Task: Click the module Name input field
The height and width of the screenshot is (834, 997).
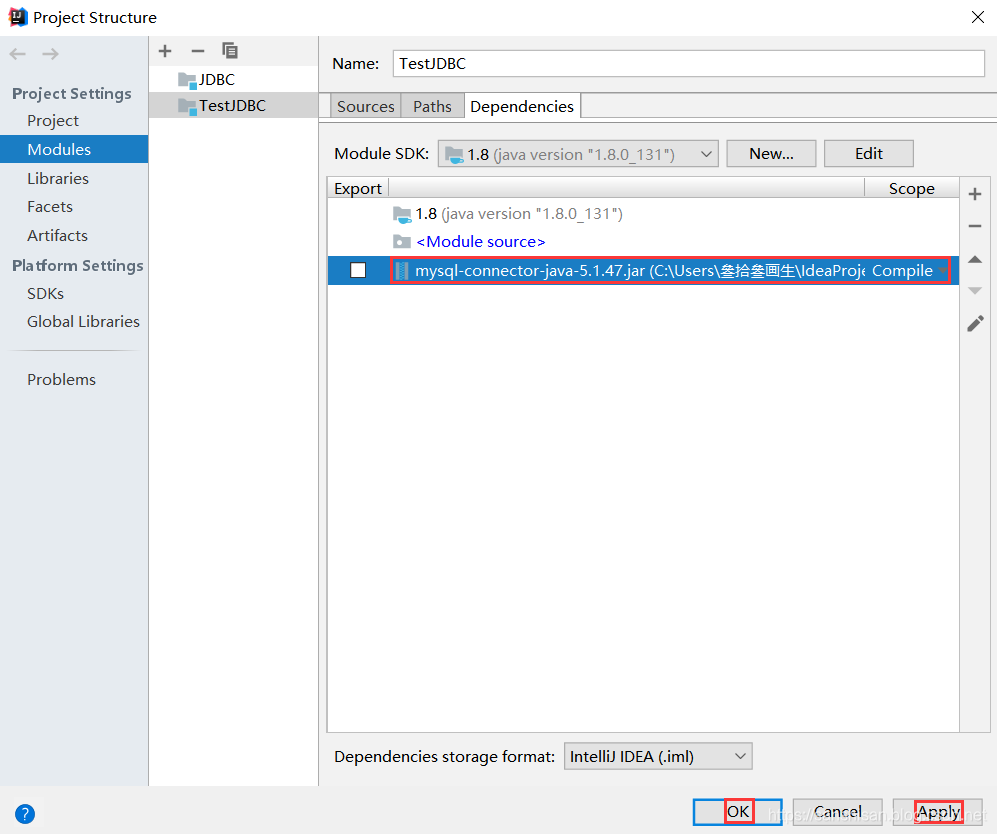Action: (x=689, y=64)
